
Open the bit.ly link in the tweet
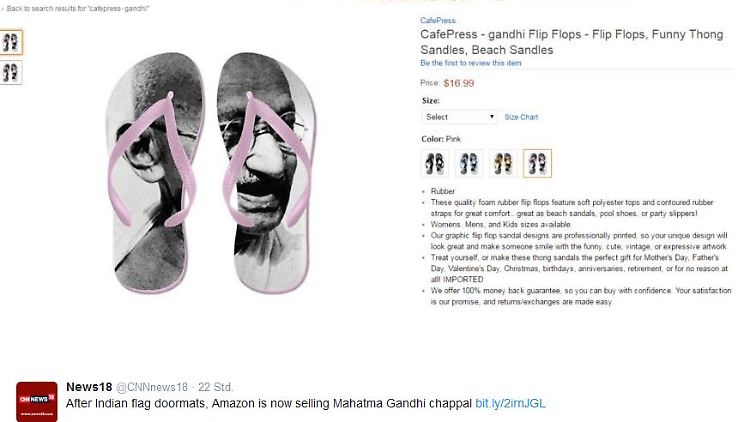(x=510, y=403)
